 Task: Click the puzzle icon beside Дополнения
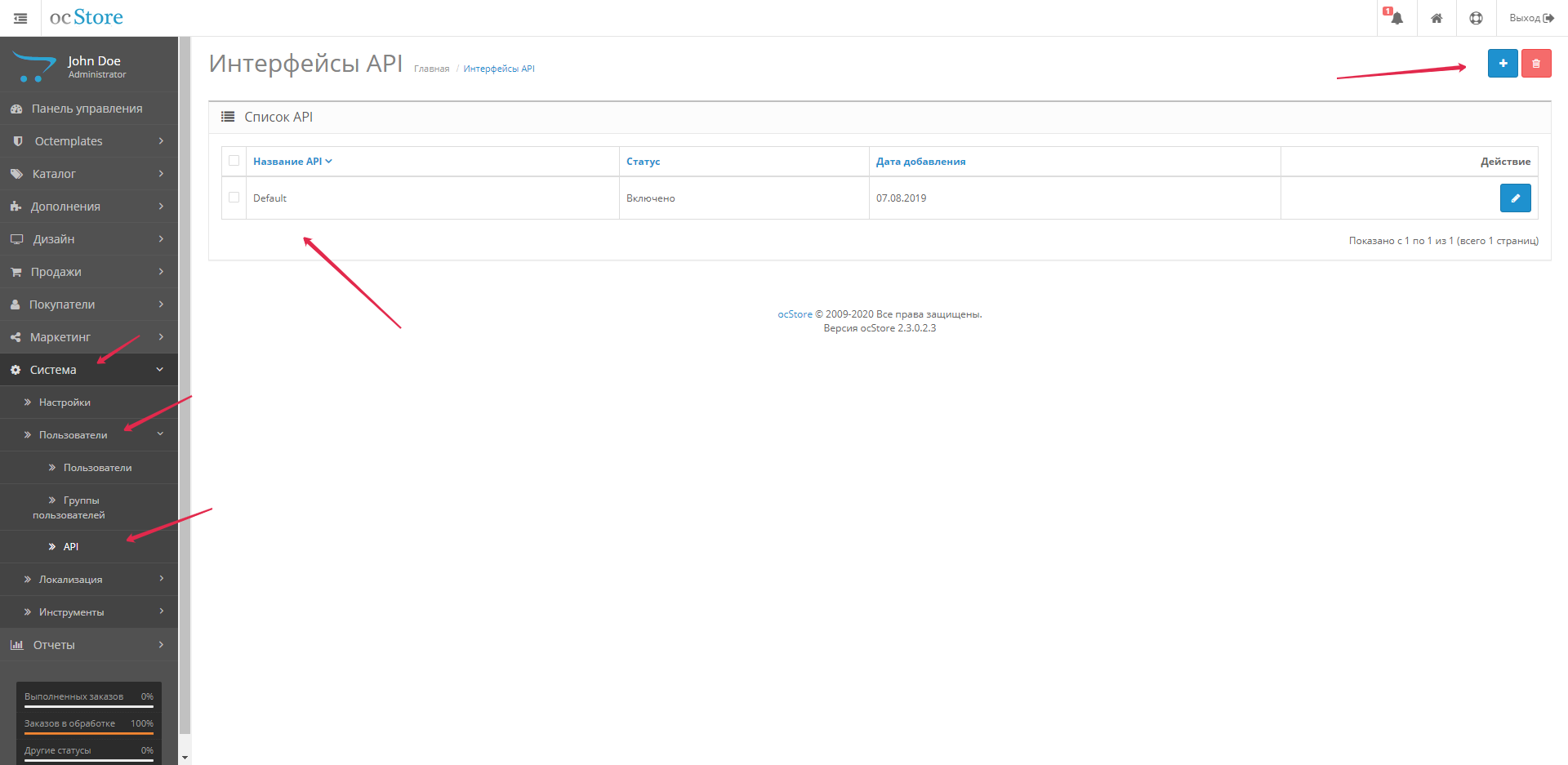click(16, 207)
